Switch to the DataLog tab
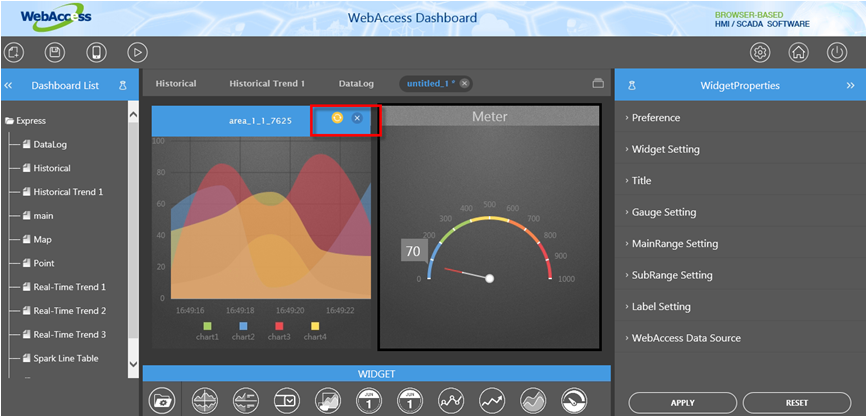This screenshot has width=867, height=417. point(356,84)
